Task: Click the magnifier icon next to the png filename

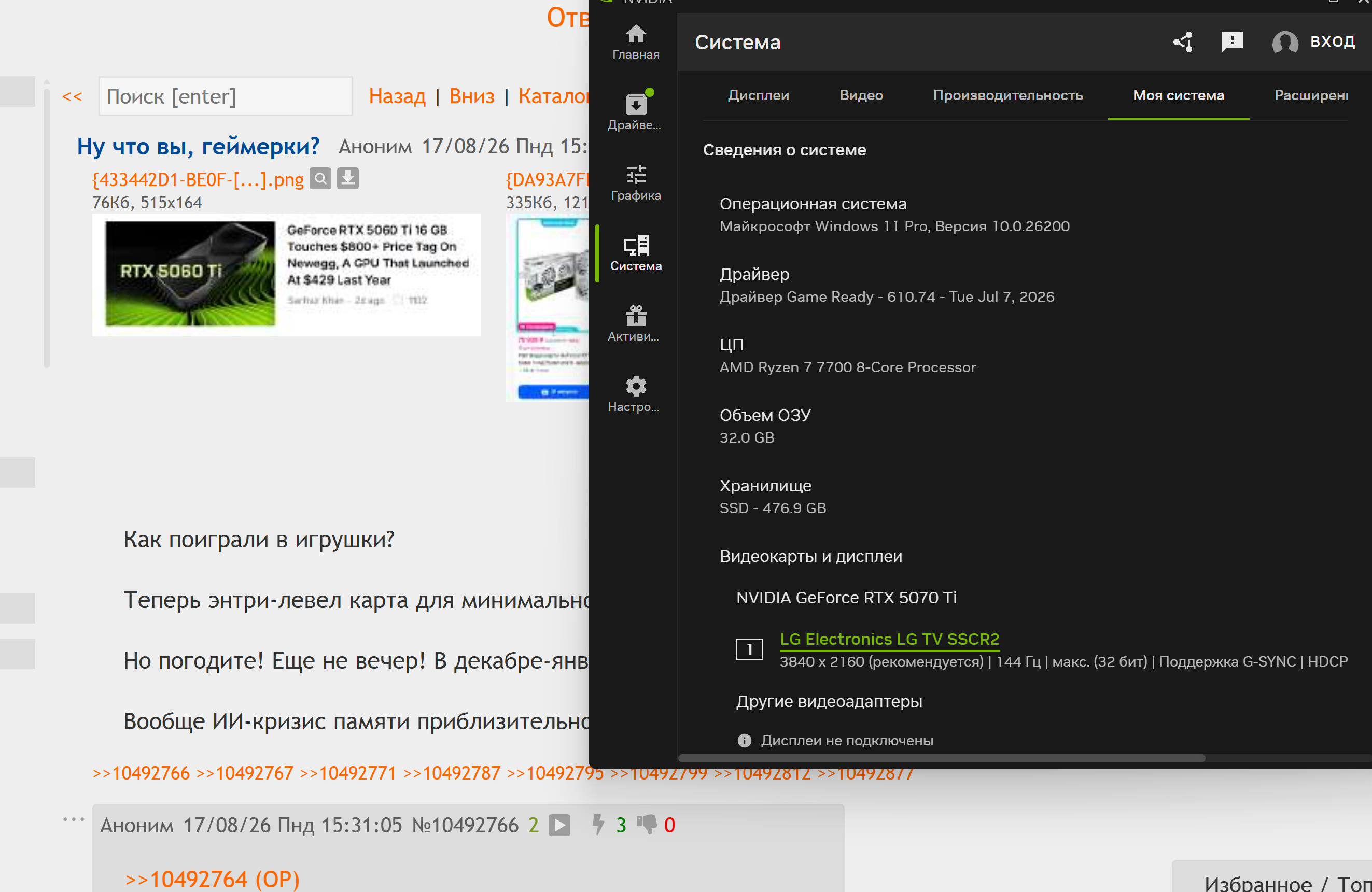Action: pos(320,179)
